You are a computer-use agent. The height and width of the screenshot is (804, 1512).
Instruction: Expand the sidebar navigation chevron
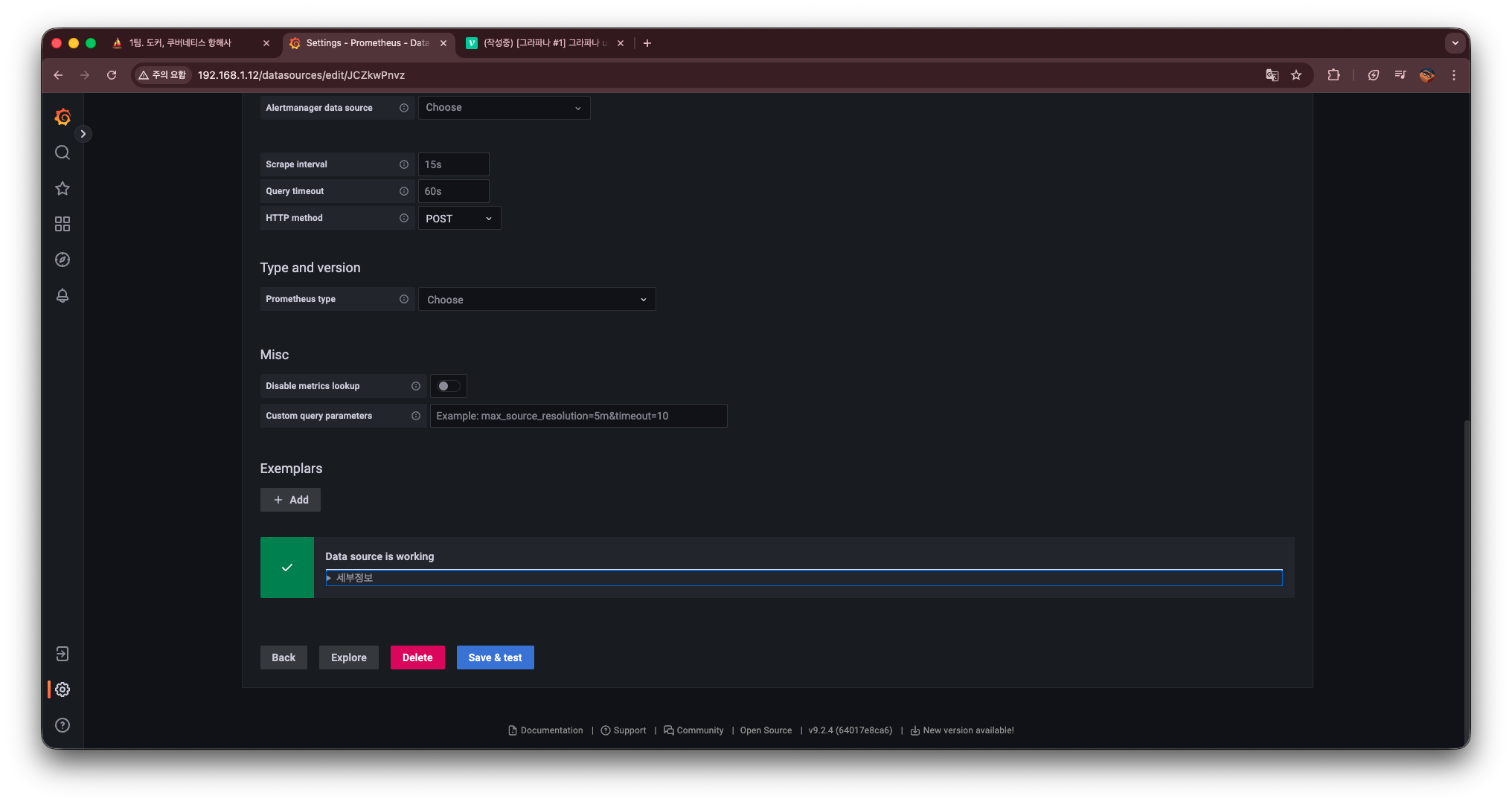(83, 134)
